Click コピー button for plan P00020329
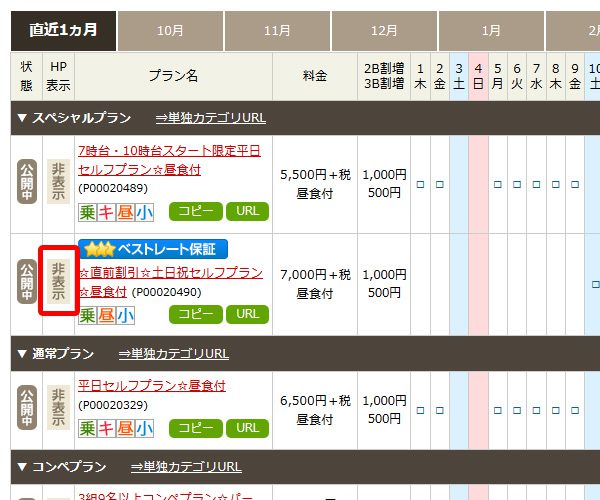This screenshot has height=500, width=600. [x=196, y=428]
